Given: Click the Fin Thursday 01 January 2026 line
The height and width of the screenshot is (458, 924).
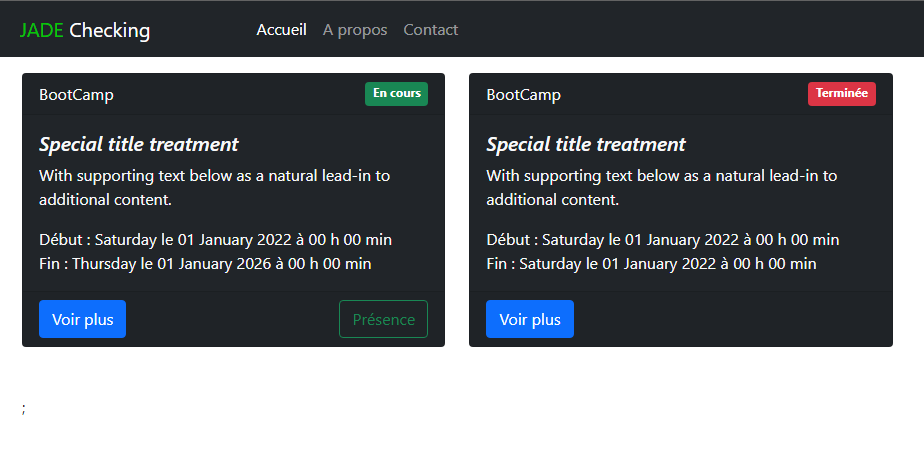Looking at the screenshot, I should tap(205, 263).
